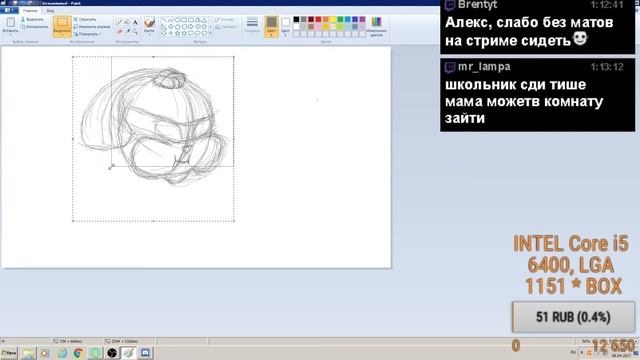Image resolution: width=640 pixels, height=360 pixels.
Task: Click the mr_lampa chat username
Action: click(484, 67)
